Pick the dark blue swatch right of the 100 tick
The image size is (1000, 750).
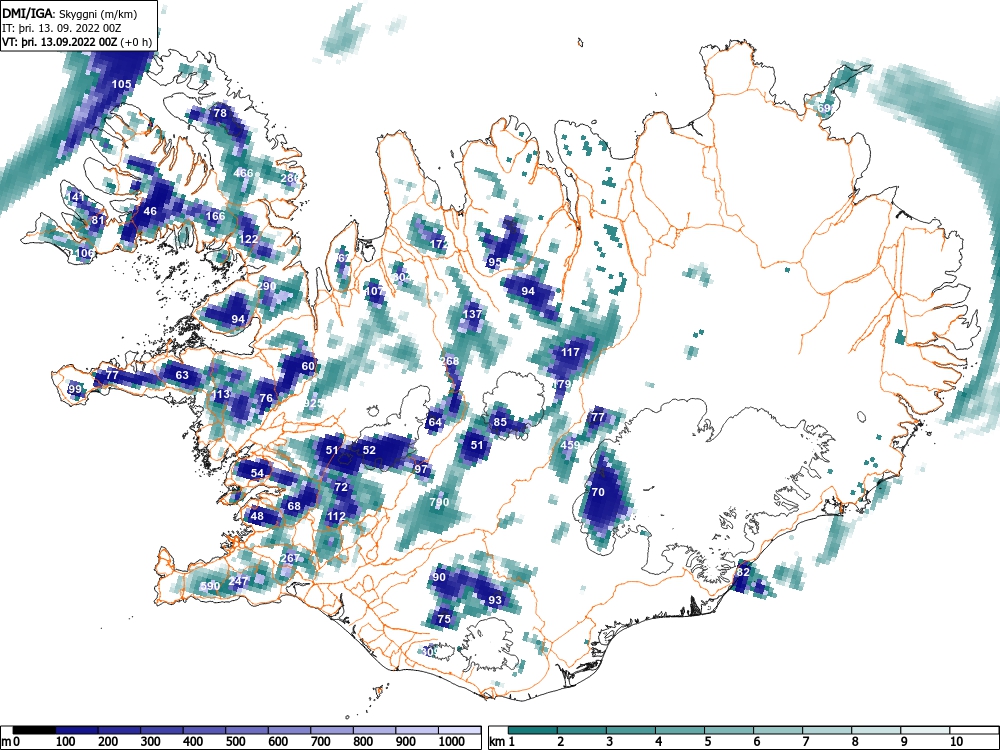tap(77, 730)
